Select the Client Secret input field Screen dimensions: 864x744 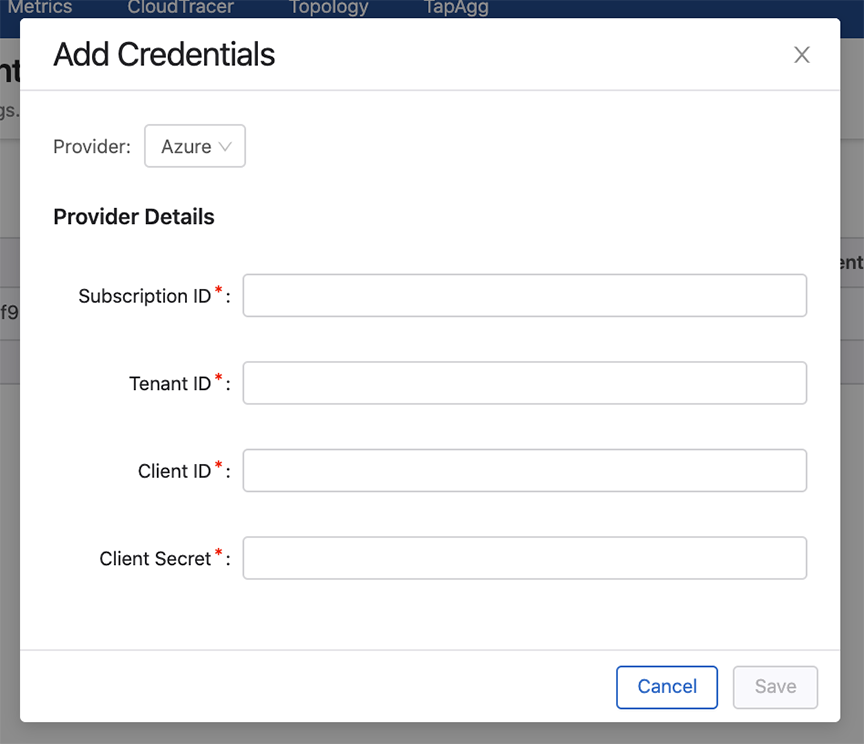525,558
